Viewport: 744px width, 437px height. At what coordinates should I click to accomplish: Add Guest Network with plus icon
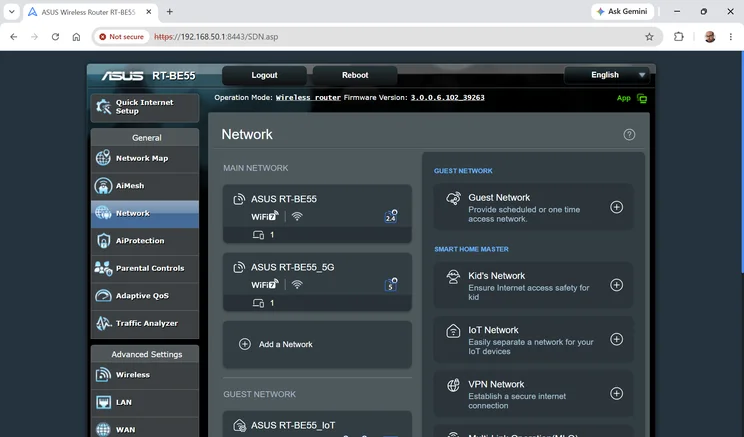tap(616, 207)
